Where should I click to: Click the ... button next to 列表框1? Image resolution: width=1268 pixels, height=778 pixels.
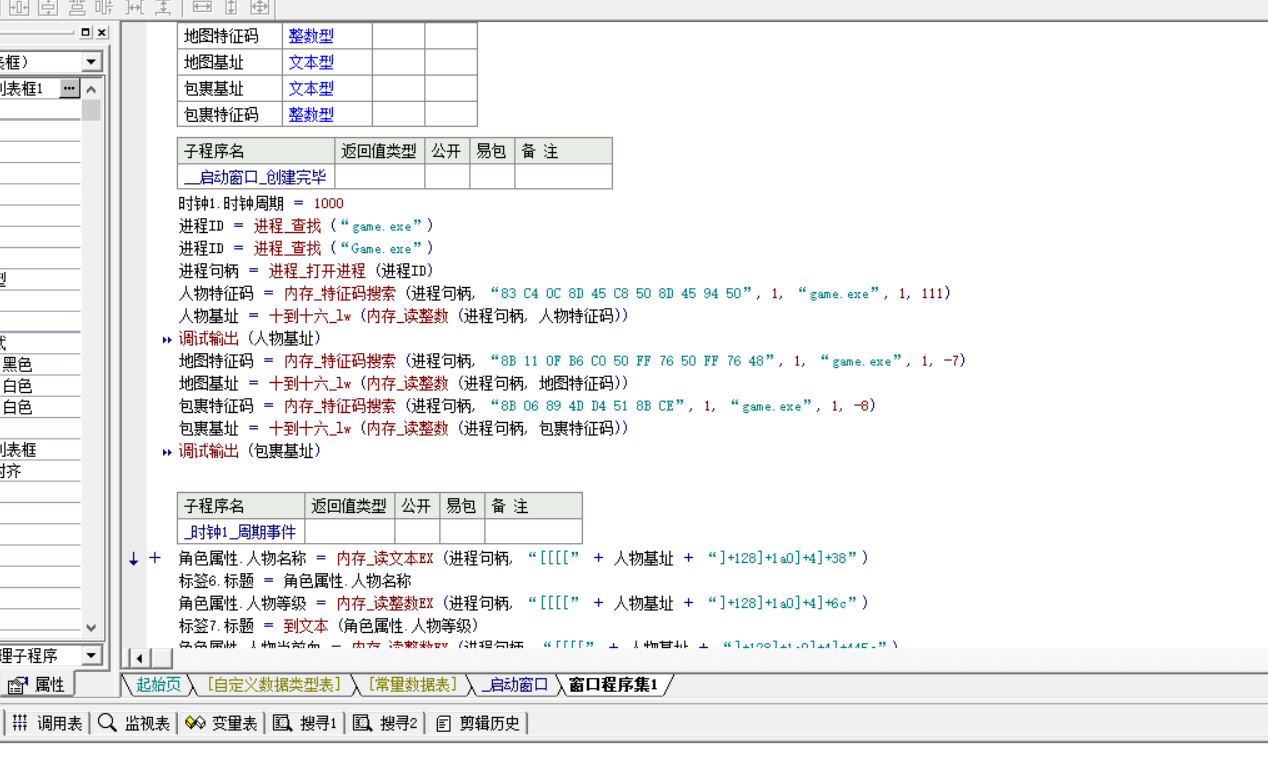pos(68,88)
